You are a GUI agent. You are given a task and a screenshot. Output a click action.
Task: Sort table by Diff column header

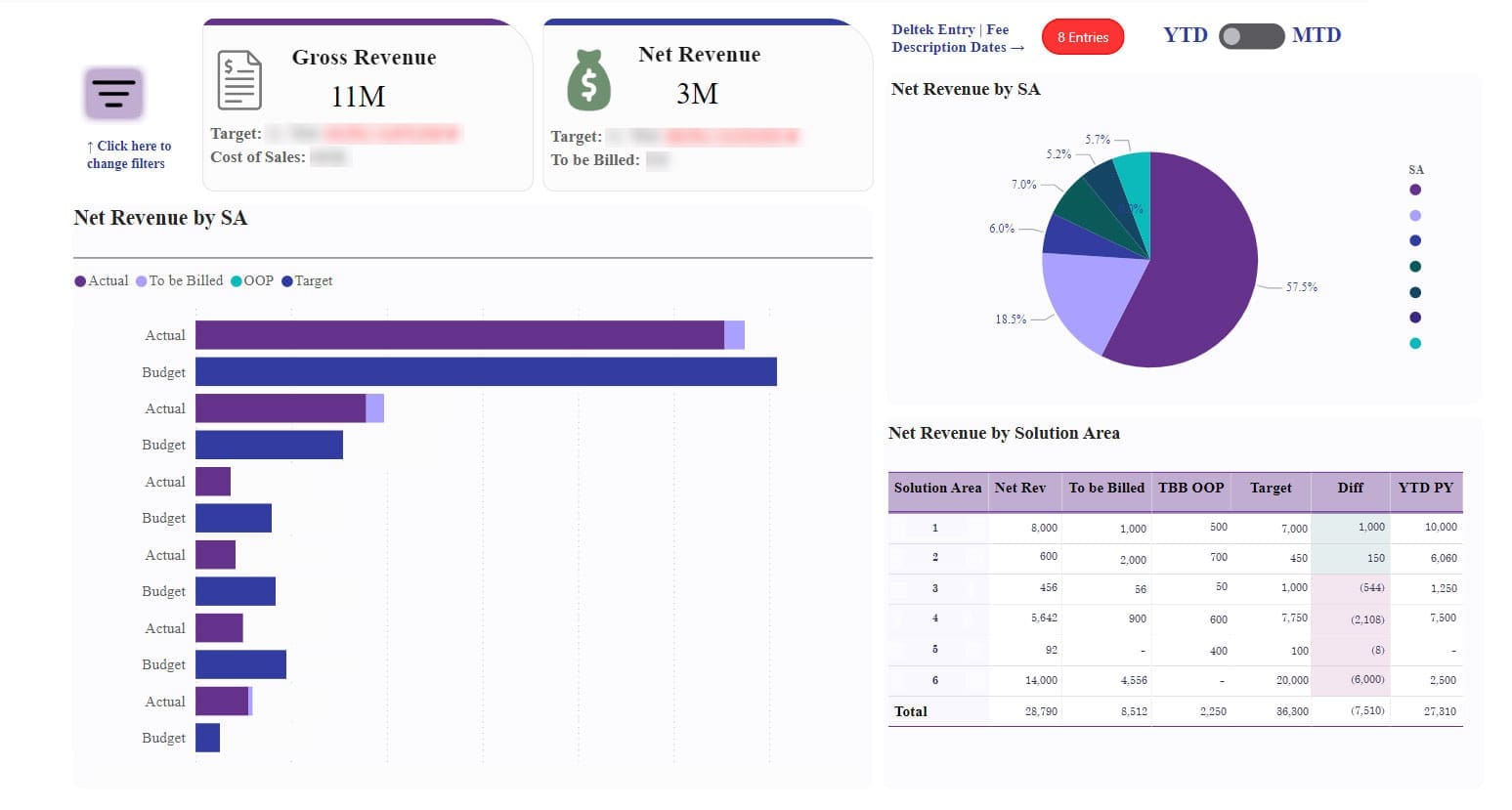coord(1350,488)
